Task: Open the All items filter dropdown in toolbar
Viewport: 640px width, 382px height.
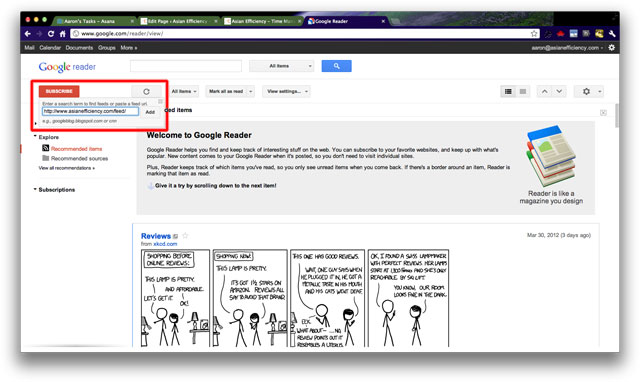Action: (184, 91)
